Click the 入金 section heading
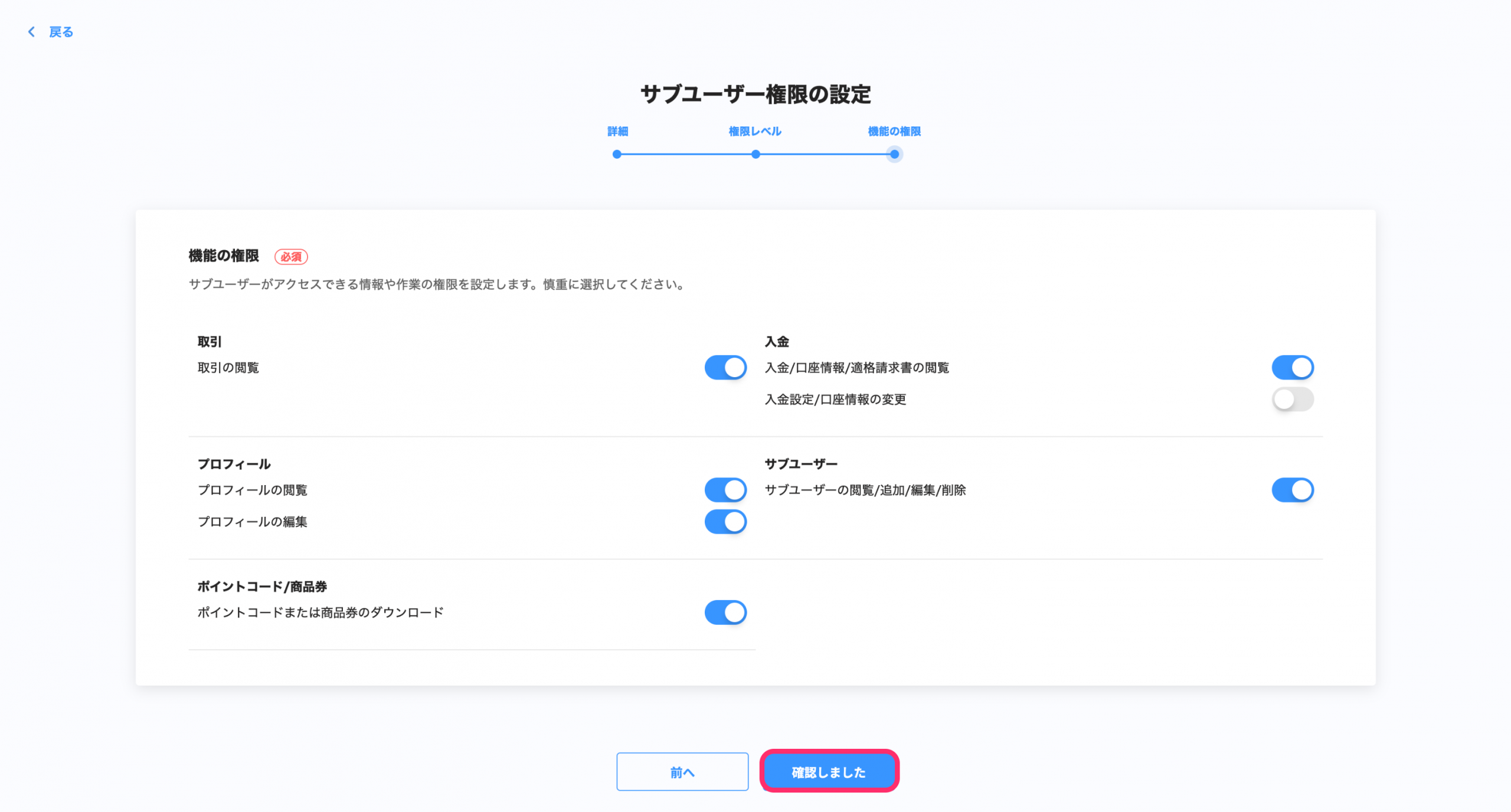Image resolution: width=1511 pixels, height=812 pixels. [777, 342]
